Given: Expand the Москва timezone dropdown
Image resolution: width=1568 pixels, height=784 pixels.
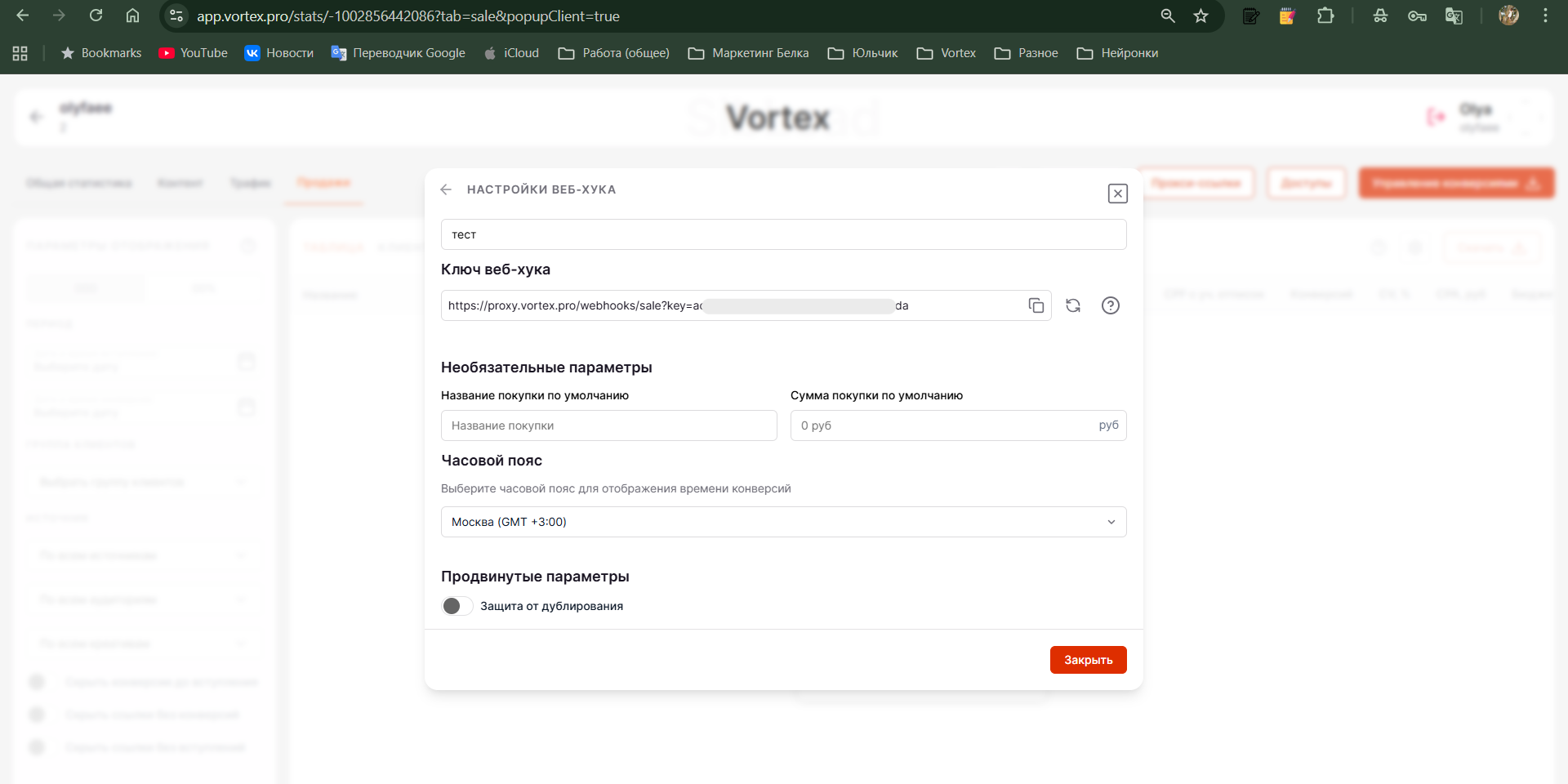Looking at the screenshot, I should [783, 522].
